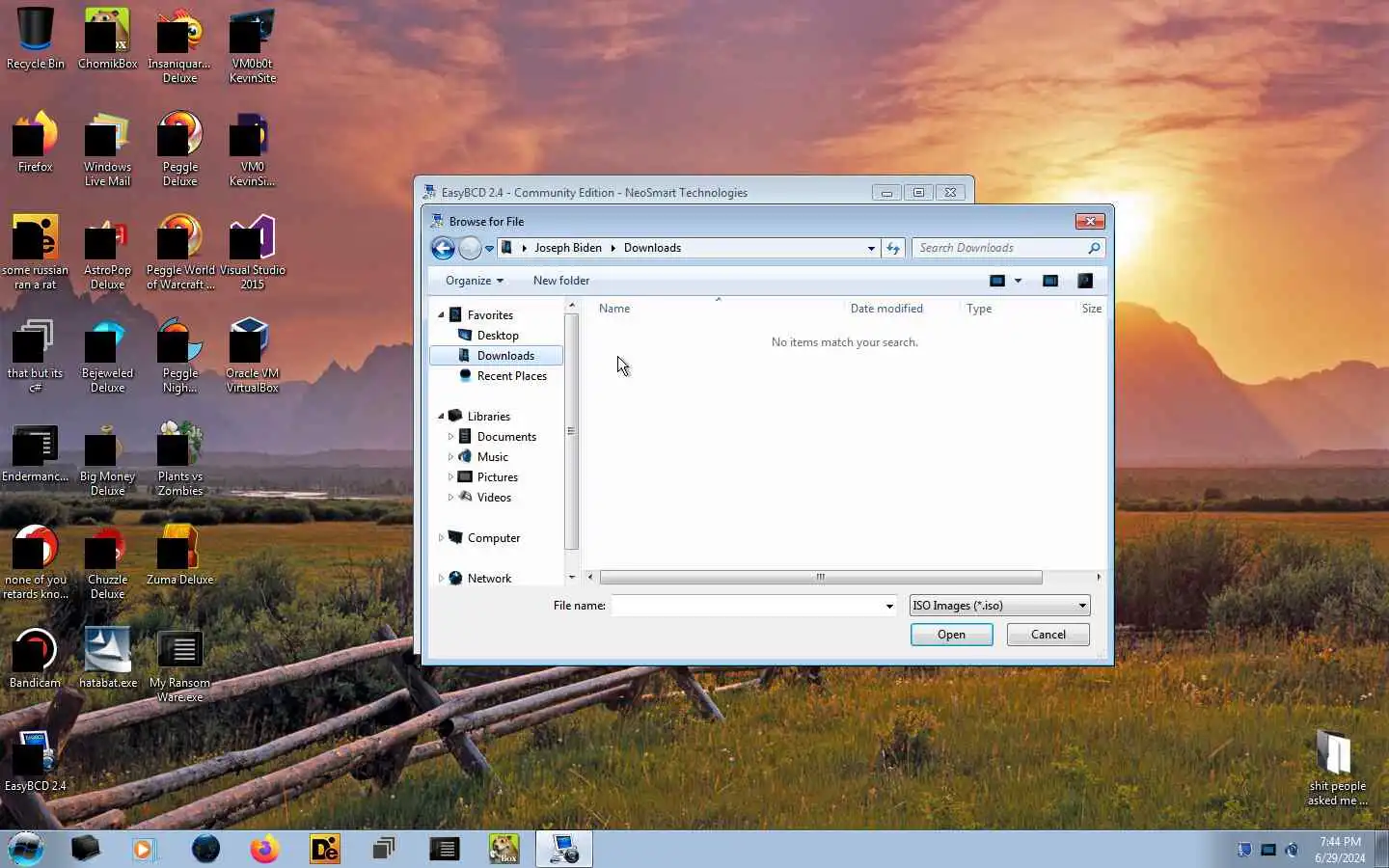The height and width of the screenshot is (868, 1389).
Task: Select the Zuma Deluxe desktop icon
Action: (x=179, y=555)
